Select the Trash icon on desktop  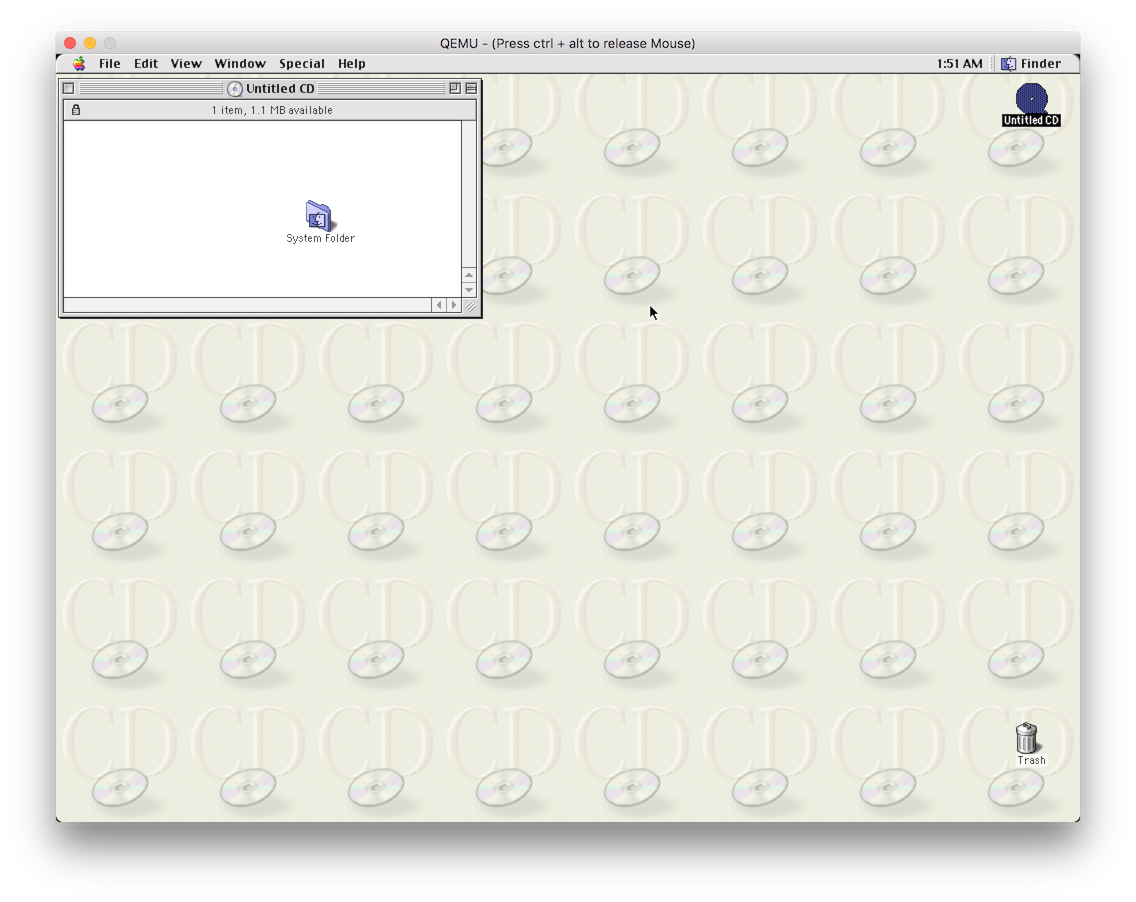point(1027,738)
